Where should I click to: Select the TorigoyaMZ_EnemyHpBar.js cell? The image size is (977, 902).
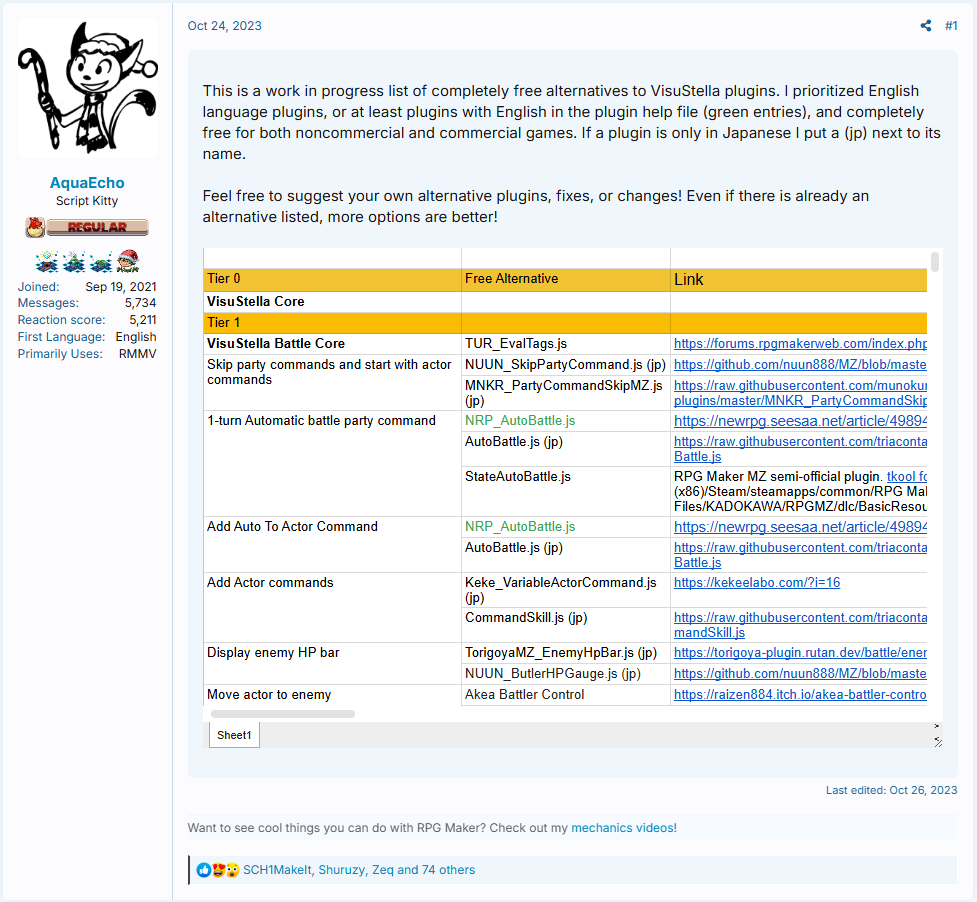[566, 653]
